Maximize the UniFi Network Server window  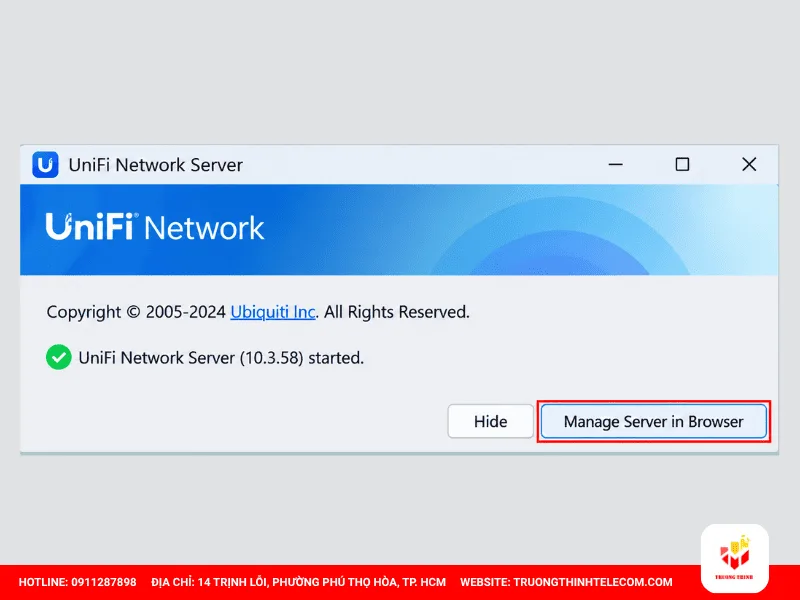[x=682, y=164]
